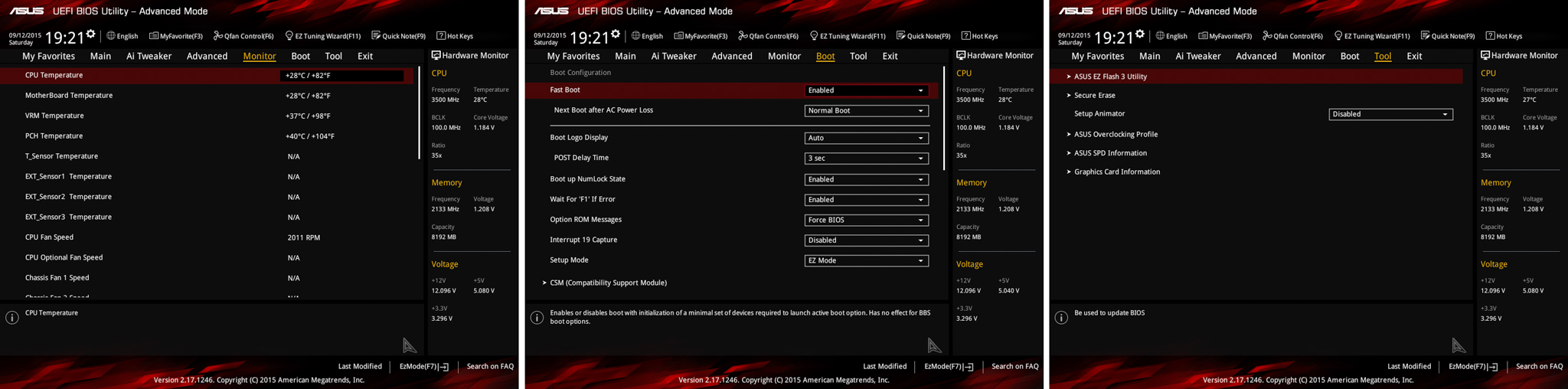
Task: Change the Boot up NumLock State setting
Action: (x=866, y=179)
